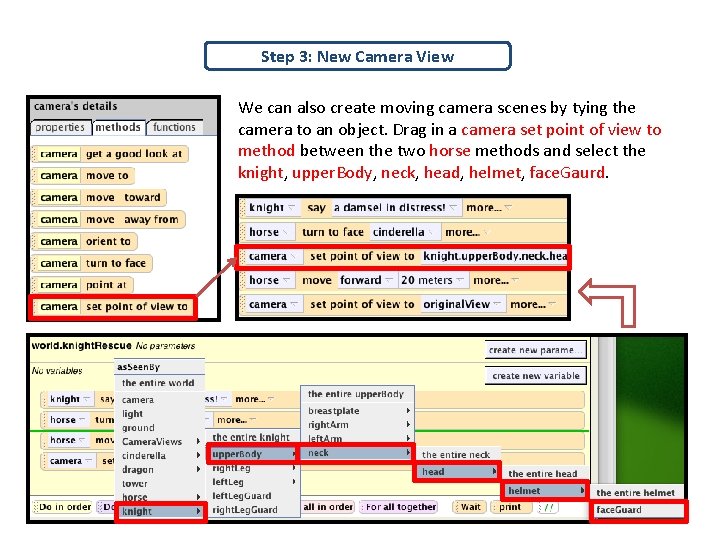This screenshot has width=720, height=540.
Task: Expand the rightLeg submenu
Action: [x=253, y=468]
